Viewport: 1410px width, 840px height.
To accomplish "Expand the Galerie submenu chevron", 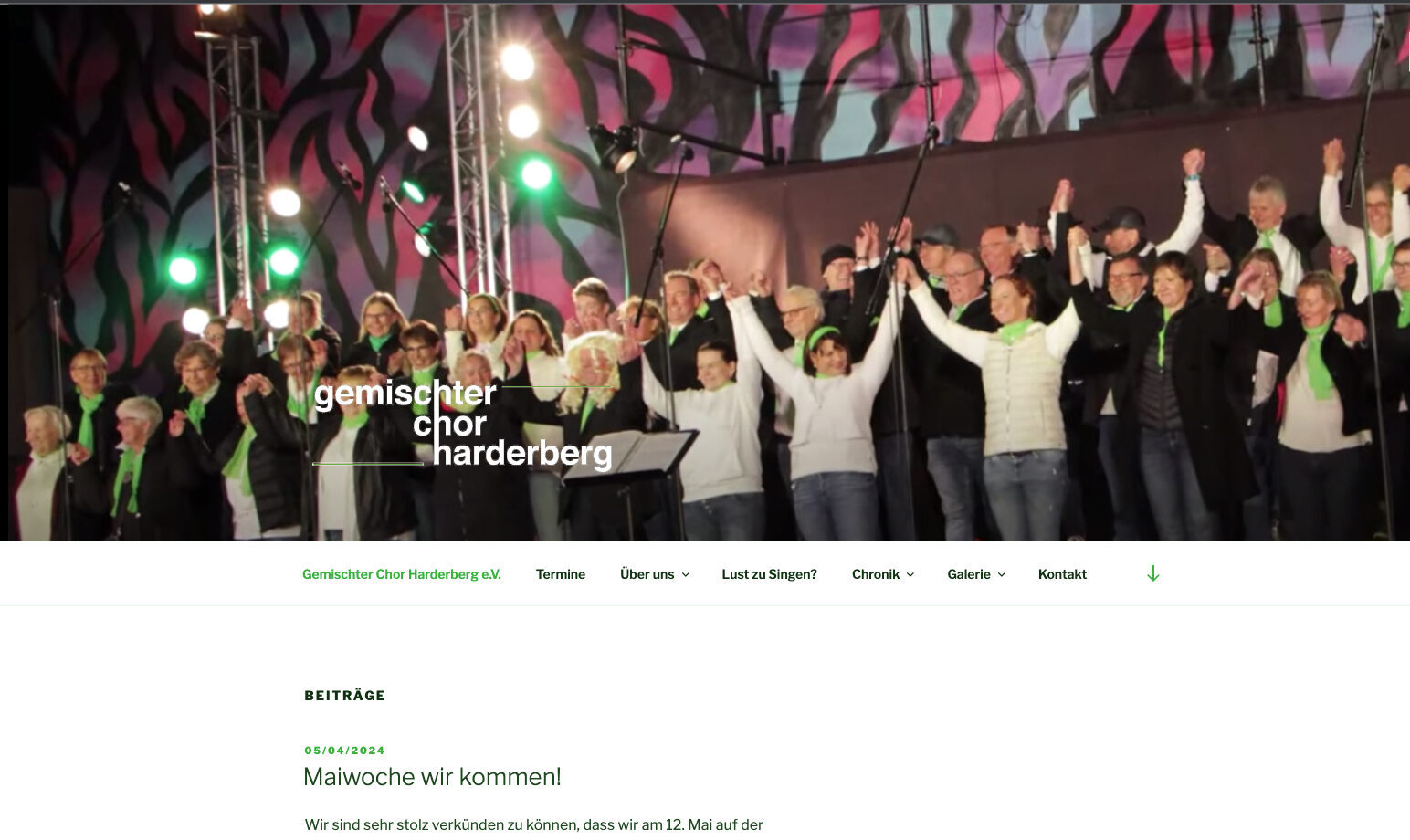I will pos(1002,575).
